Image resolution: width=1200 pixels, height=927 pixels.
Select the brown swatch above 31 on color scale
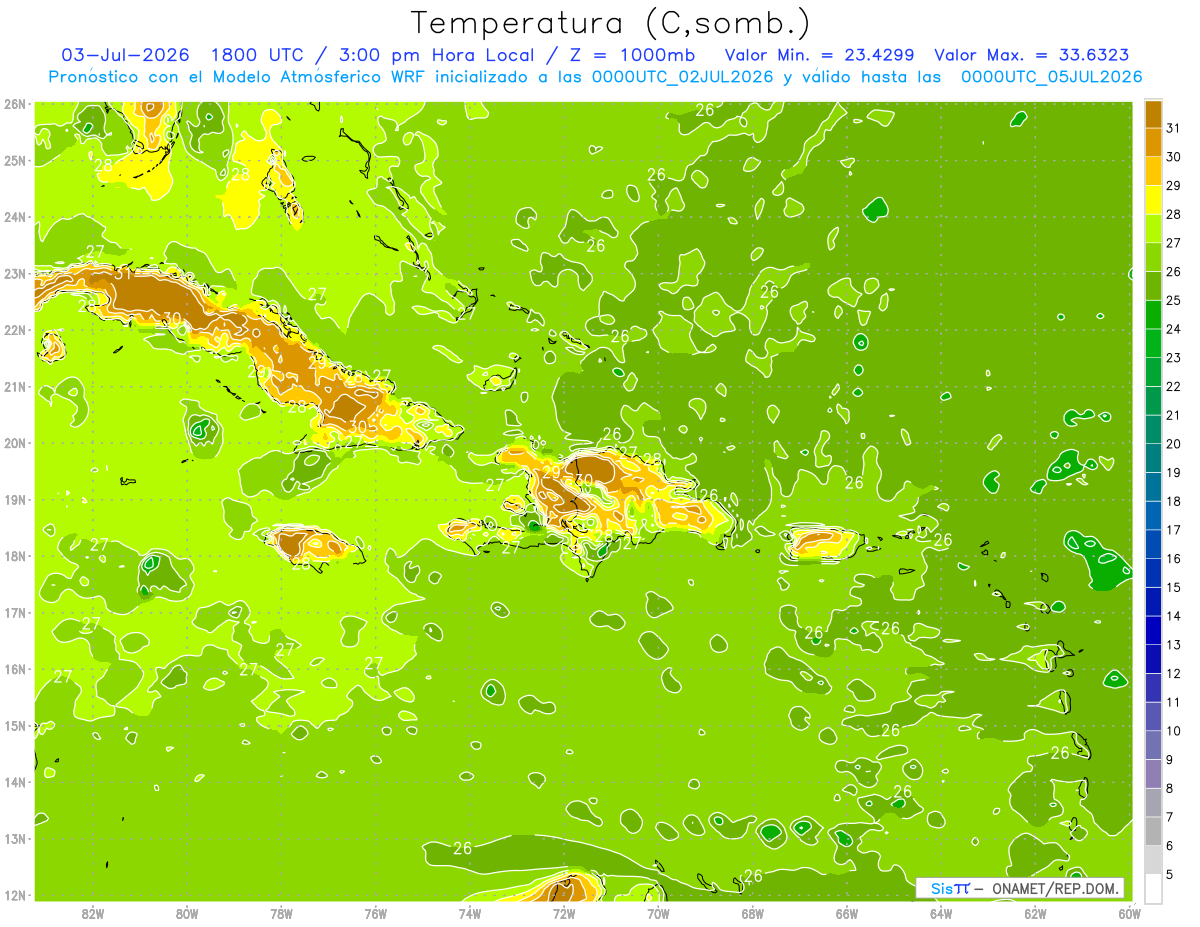click(1154, 113)
